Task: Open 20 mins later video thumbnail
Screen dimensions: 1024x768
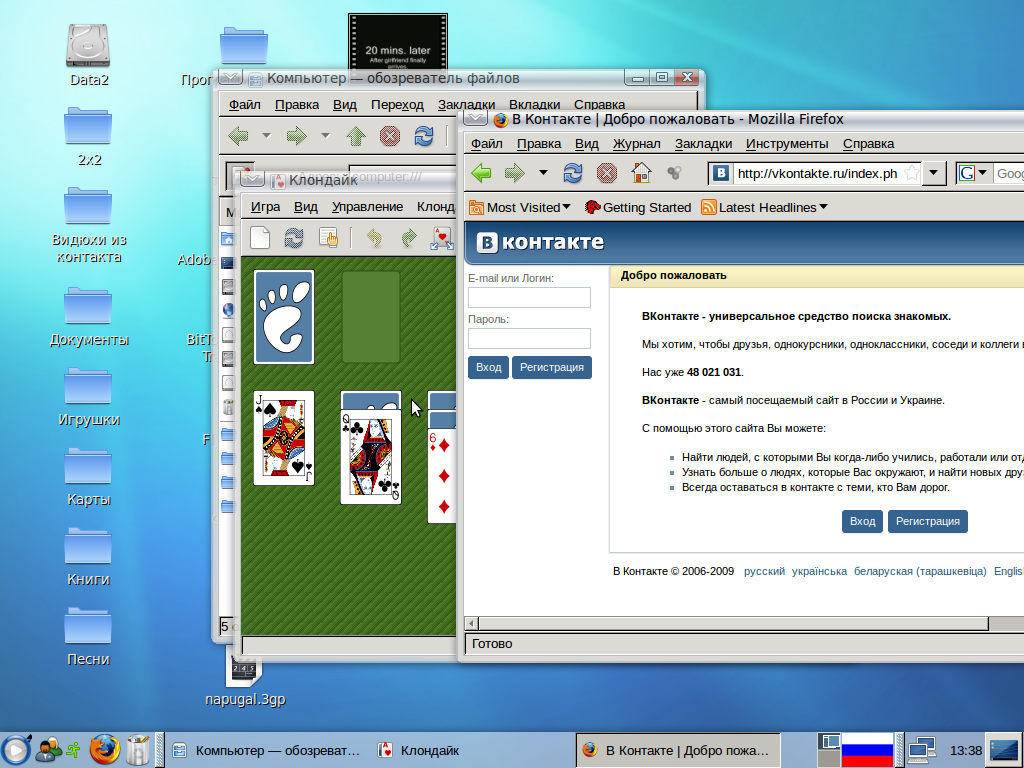Action: coord(398,40)
